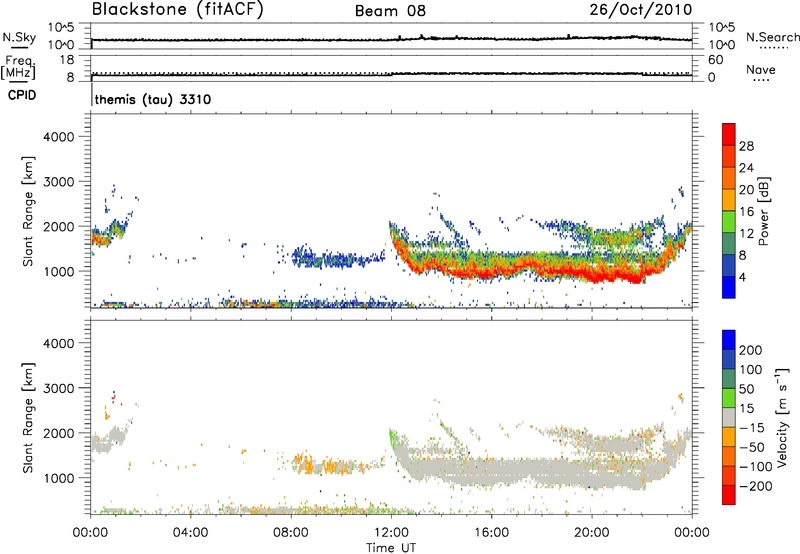Click the "1000" tick on Velocity panel
The height and width of the screenshot is (554, 800).
(59, 478)
